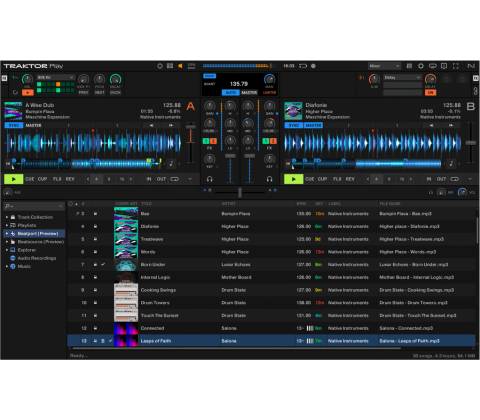Click the CUP button on Deck A
This screenshot has height=420, width=480.
tap(42, 179)
